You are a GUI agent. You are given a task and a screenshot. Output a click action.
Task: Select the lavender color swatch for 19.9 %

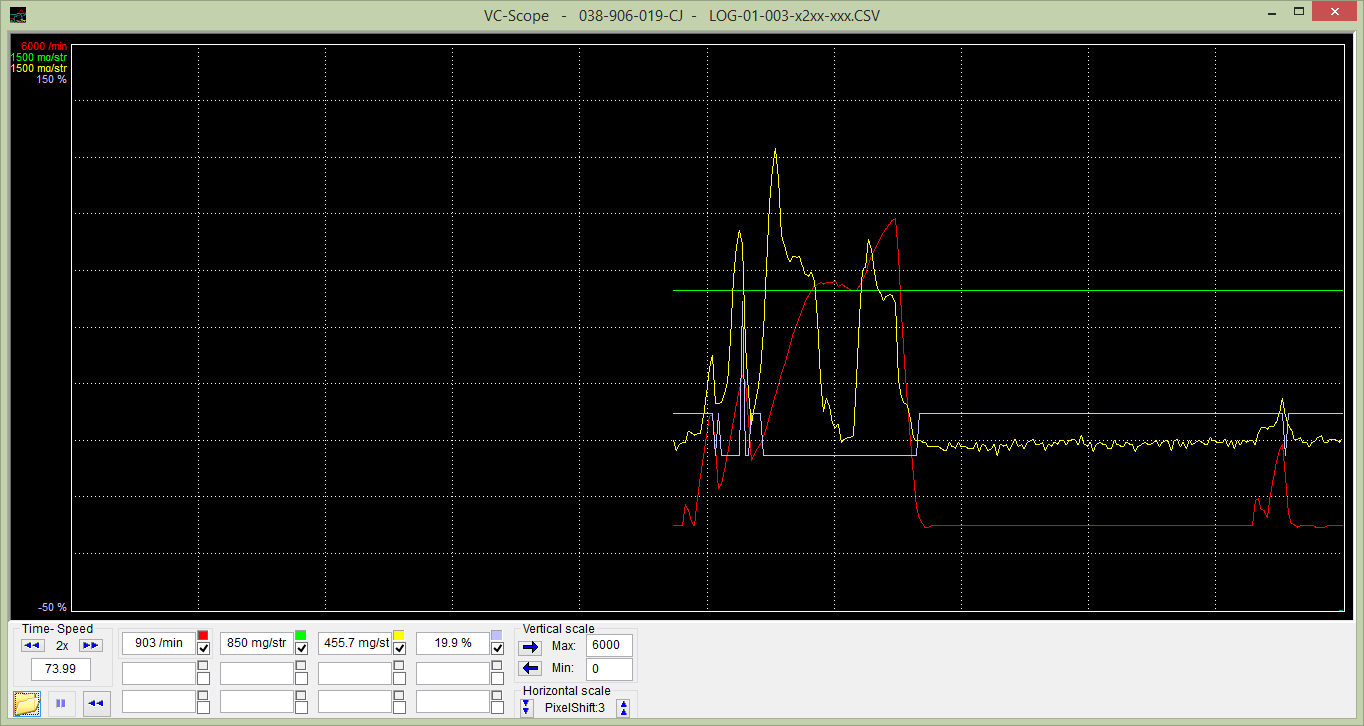[497, 636]
